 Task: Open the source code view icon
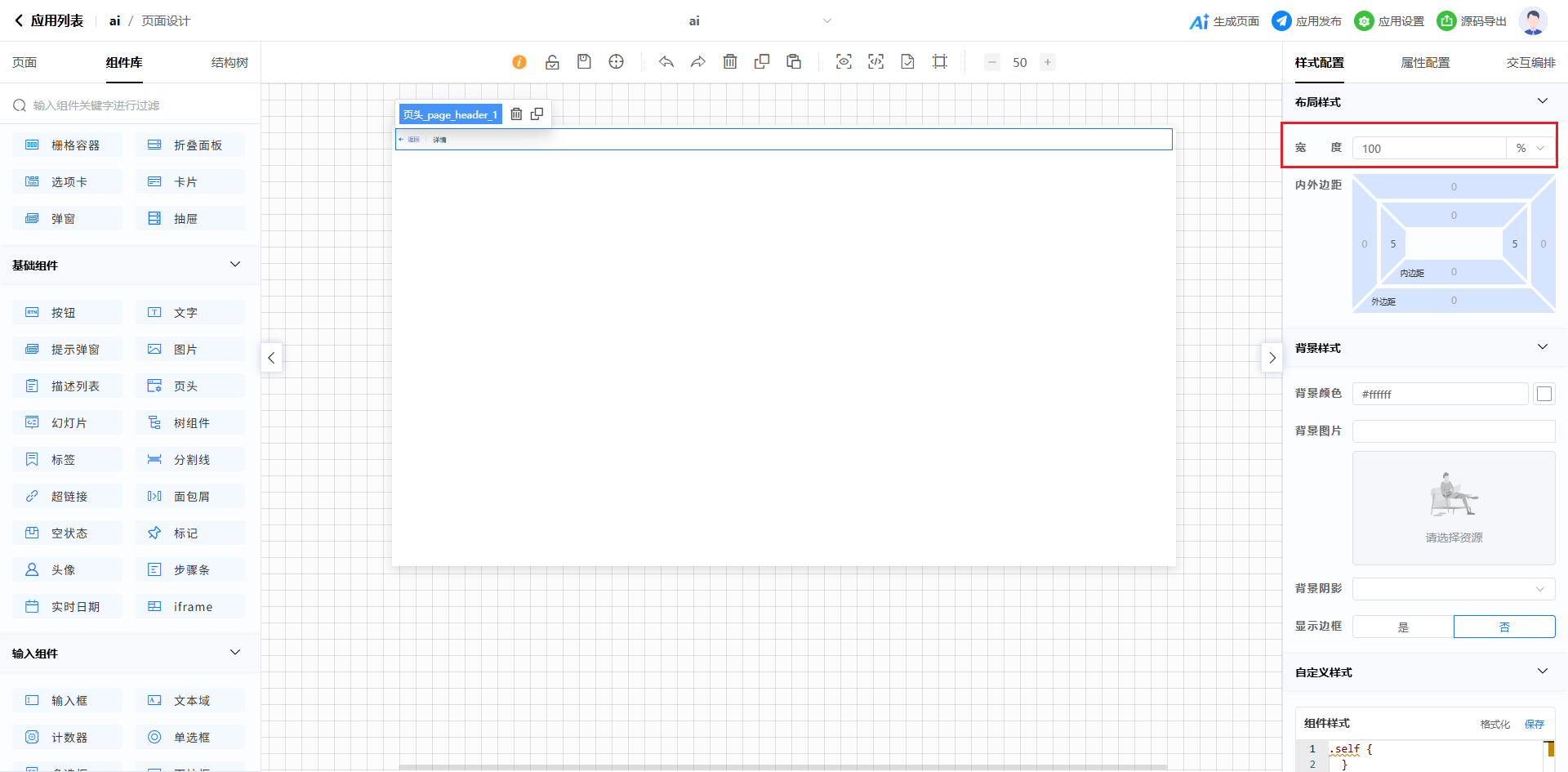(875, 62)
